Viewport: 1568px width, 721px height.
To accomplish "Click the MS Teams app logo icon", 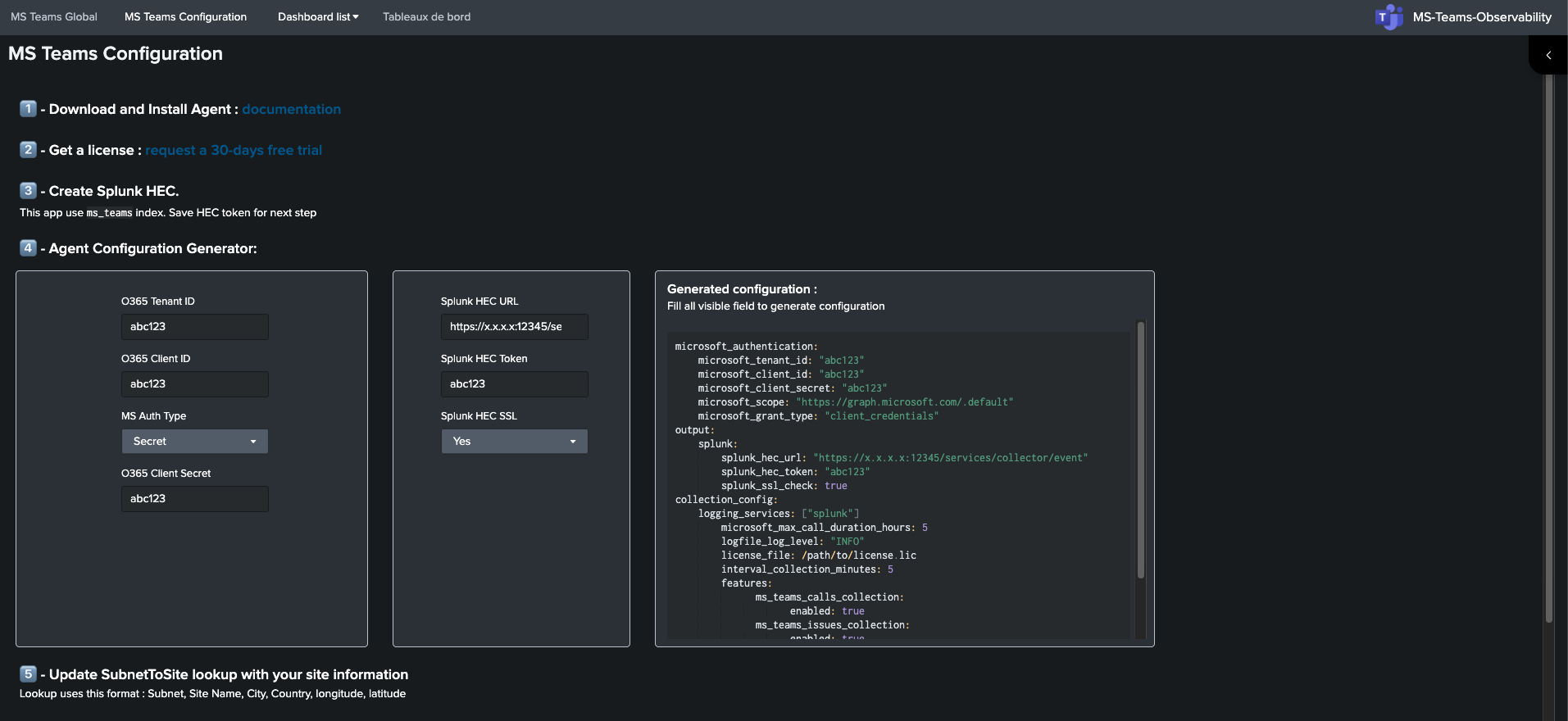I will point(1388,17).
